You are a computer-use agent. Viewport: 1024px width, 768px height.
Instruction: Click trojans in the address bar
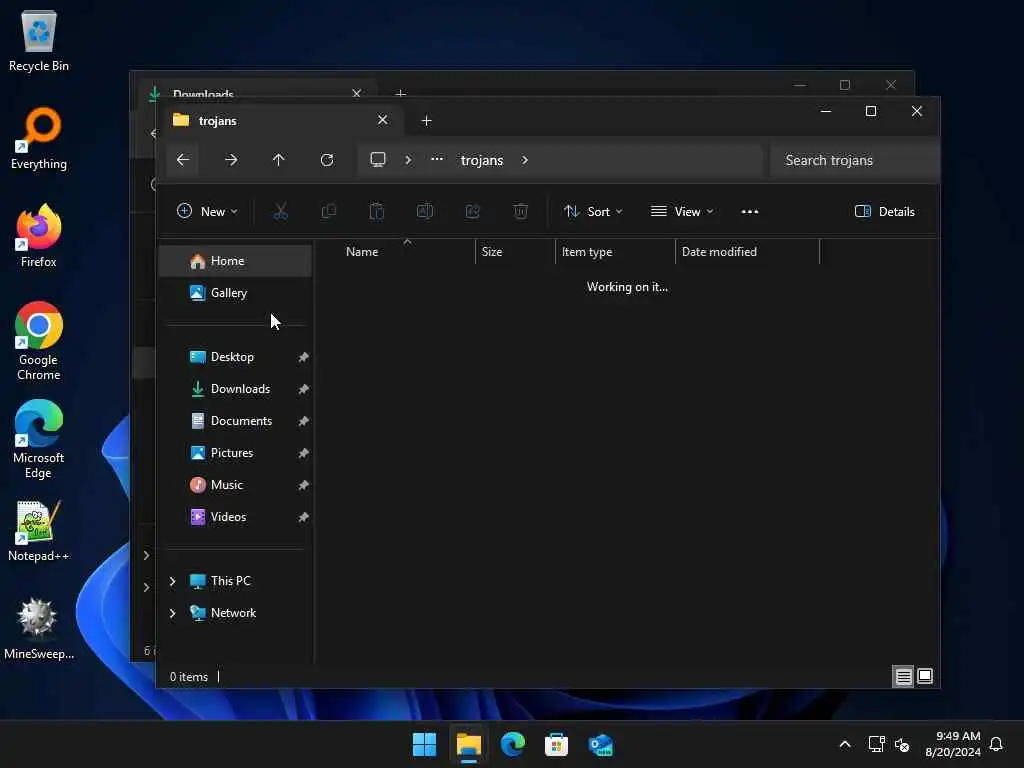pos(482,160)
